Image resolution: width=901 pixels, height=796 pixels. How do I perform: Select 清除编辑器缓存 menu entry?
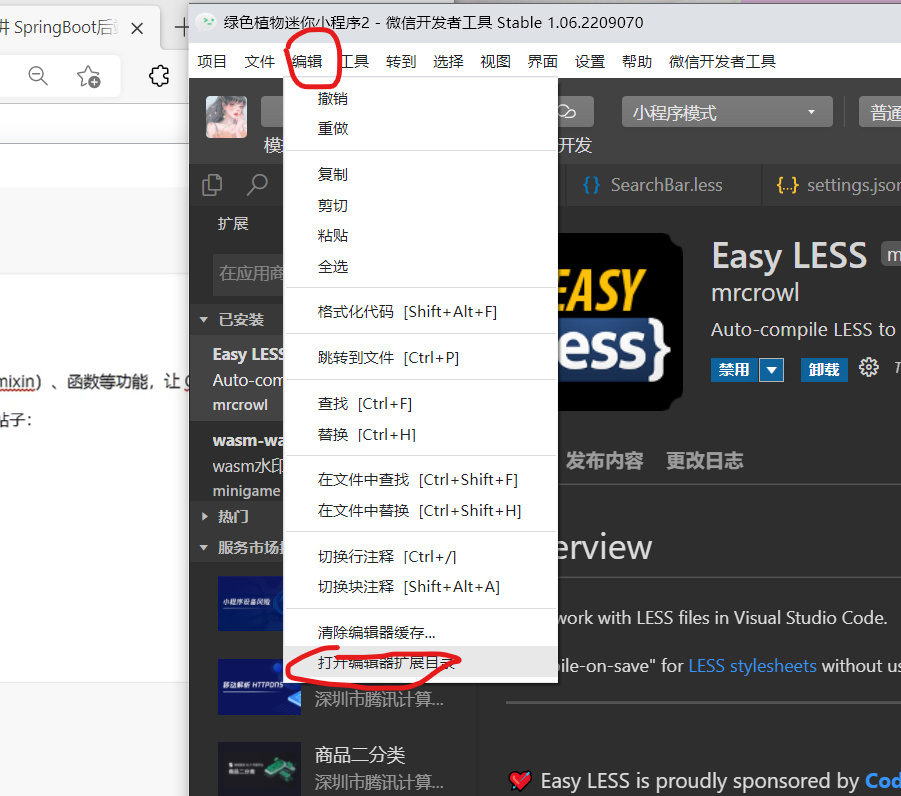421,633
